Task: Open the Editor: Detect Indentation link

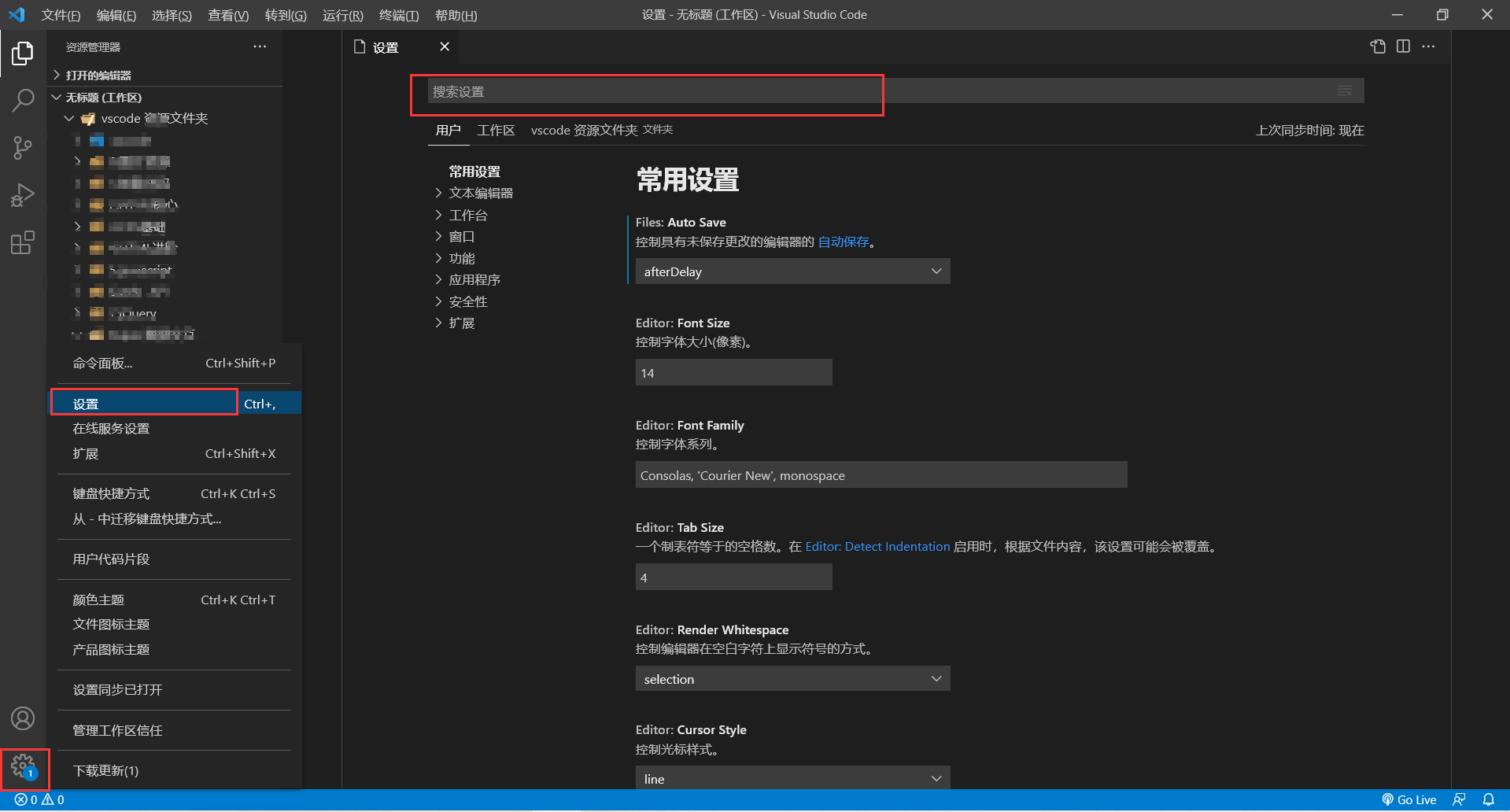Action: (877, 546)
